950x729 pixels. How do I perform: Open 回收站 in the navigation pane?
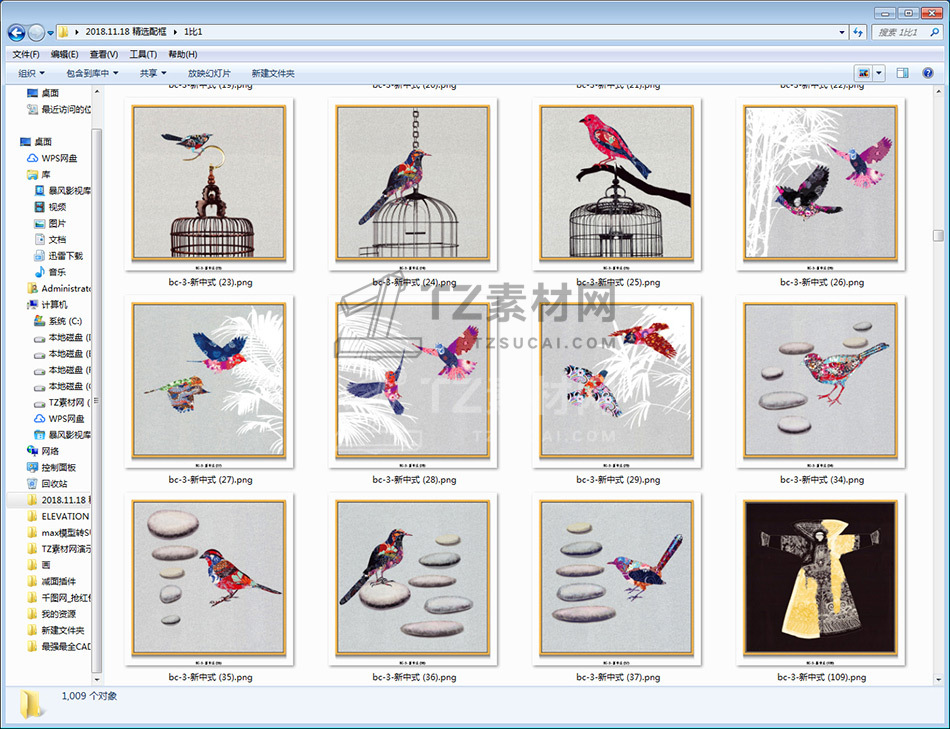[54, 483]
